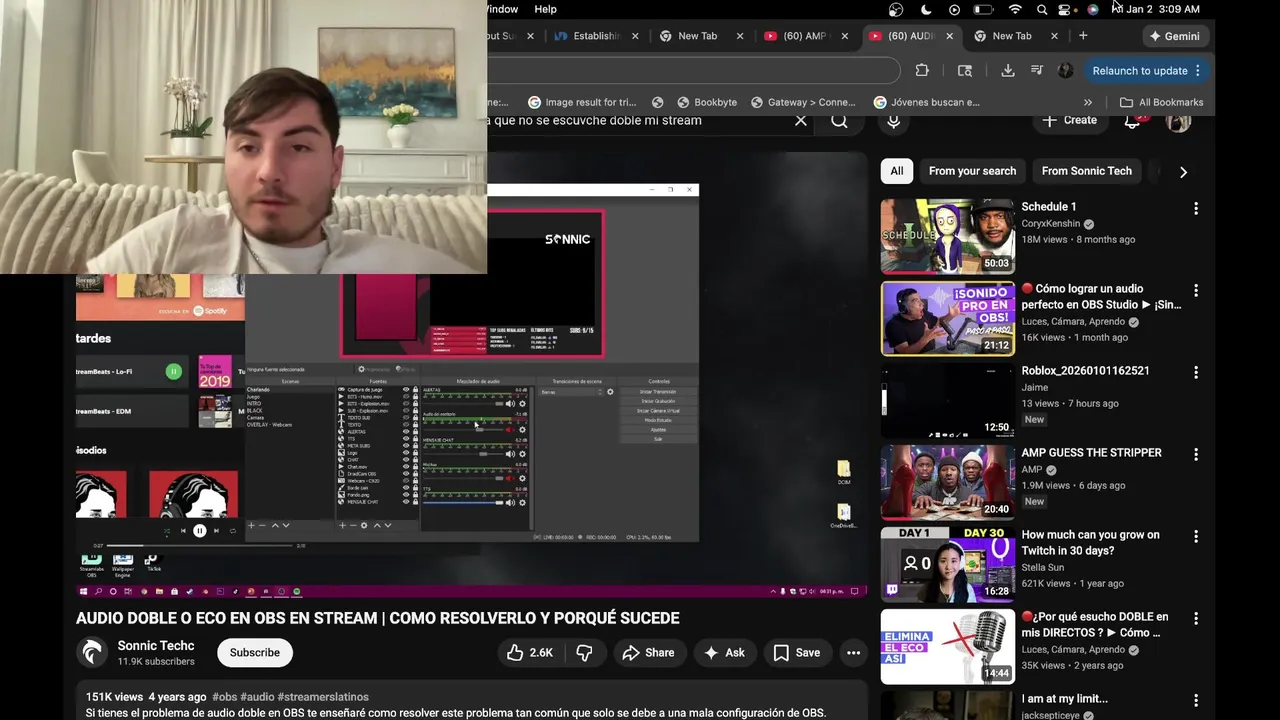The height and width of the screenshot is (720, 1280).
Task: Open the Window menu in macOS menu bar
Action: (x=502, y=9)
